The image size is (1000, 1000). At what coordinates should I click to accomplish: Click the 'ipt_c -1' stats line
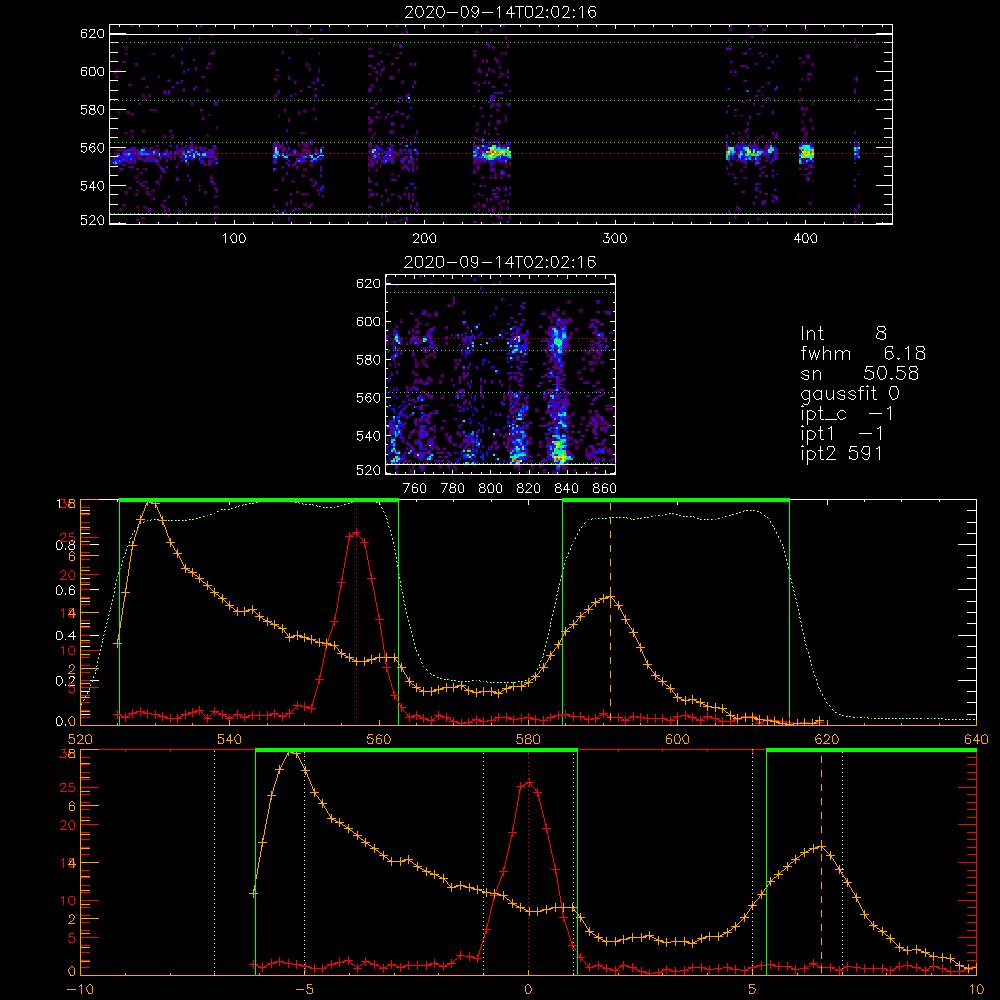tap(848, 415)
